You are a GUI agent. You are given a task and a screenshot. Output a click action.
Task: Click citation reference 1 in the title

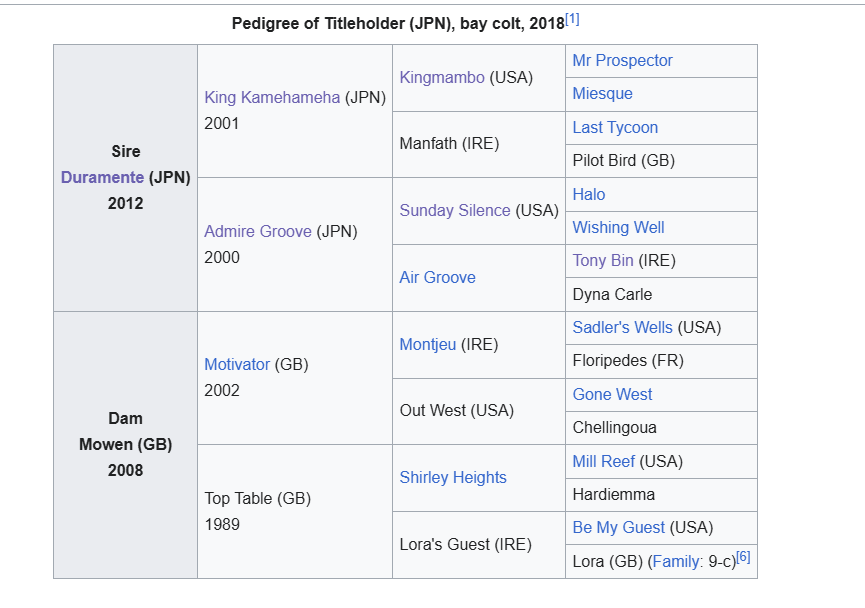pyautogui.click(x=572, y=19)
